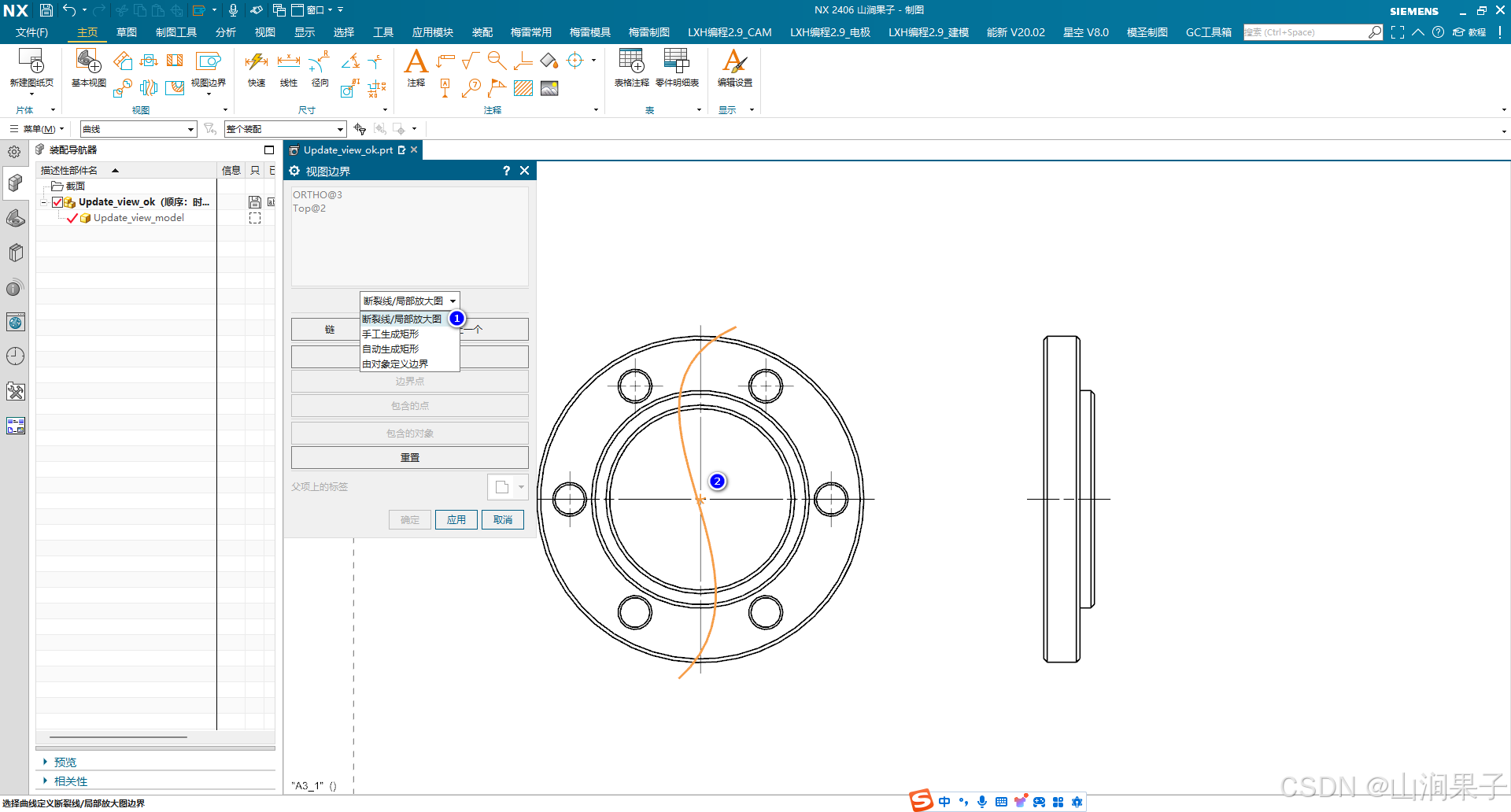Click the detail view icon in 视图 group
Viewport: 1511px width, 812px height.
pyautogui.click(x=122, y=88)
